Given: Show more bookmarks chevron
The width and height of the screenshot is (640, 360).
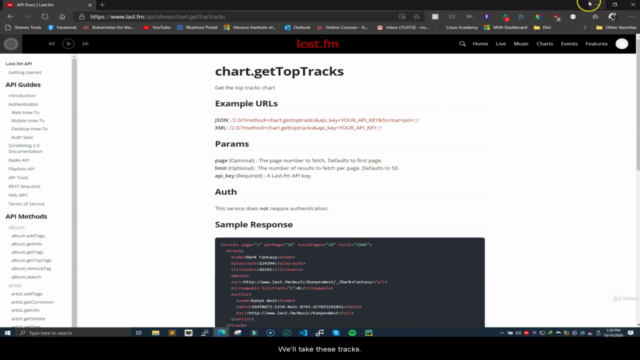Looking at the screenshot, I should click(585, 27).
